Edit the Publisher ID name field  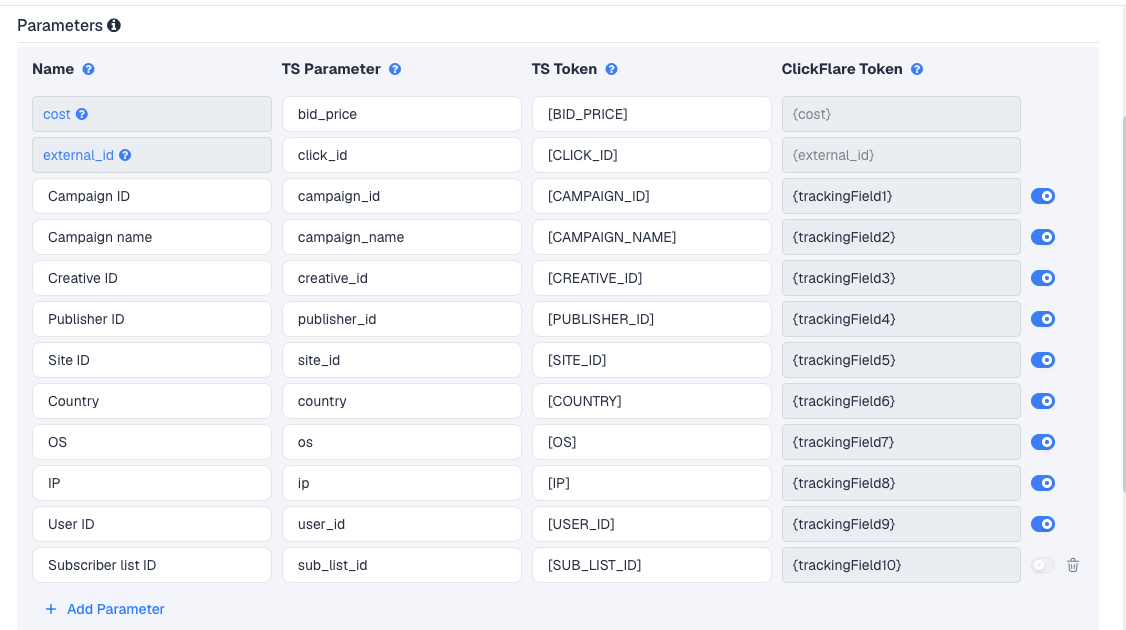pos(152,319)
